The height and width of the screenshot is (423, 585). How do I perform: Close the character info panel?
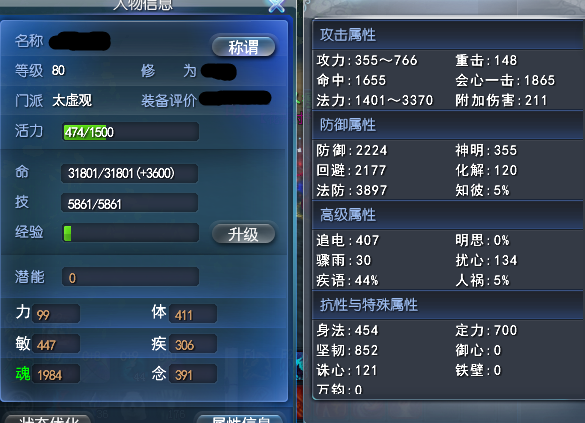277,5
